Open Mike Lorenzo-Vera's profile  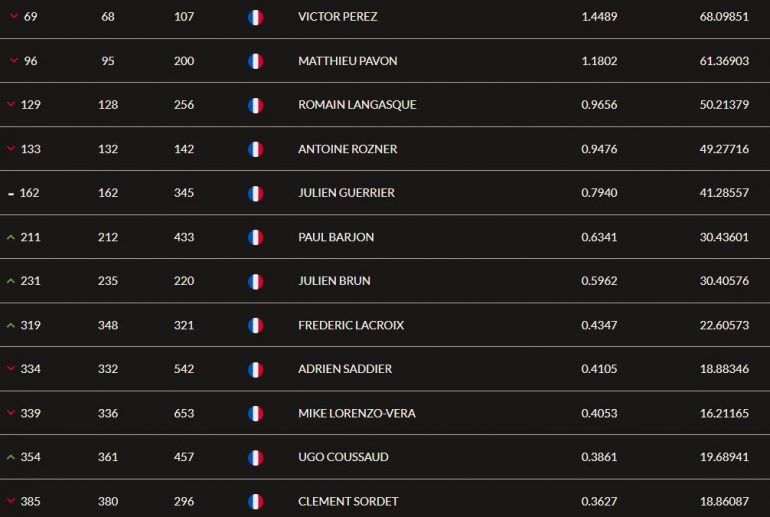[x=357, y=413]
